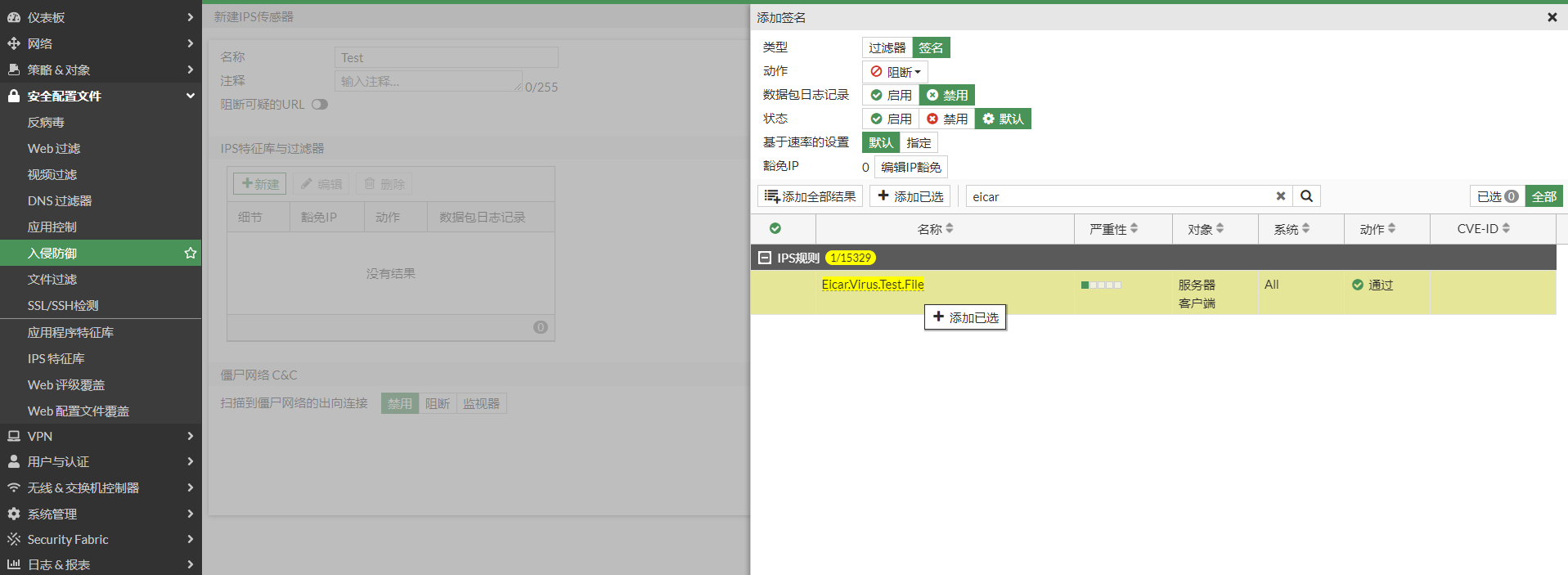Sort by 名称 column arrows
Screen dimensions: 1568x575
949,229
